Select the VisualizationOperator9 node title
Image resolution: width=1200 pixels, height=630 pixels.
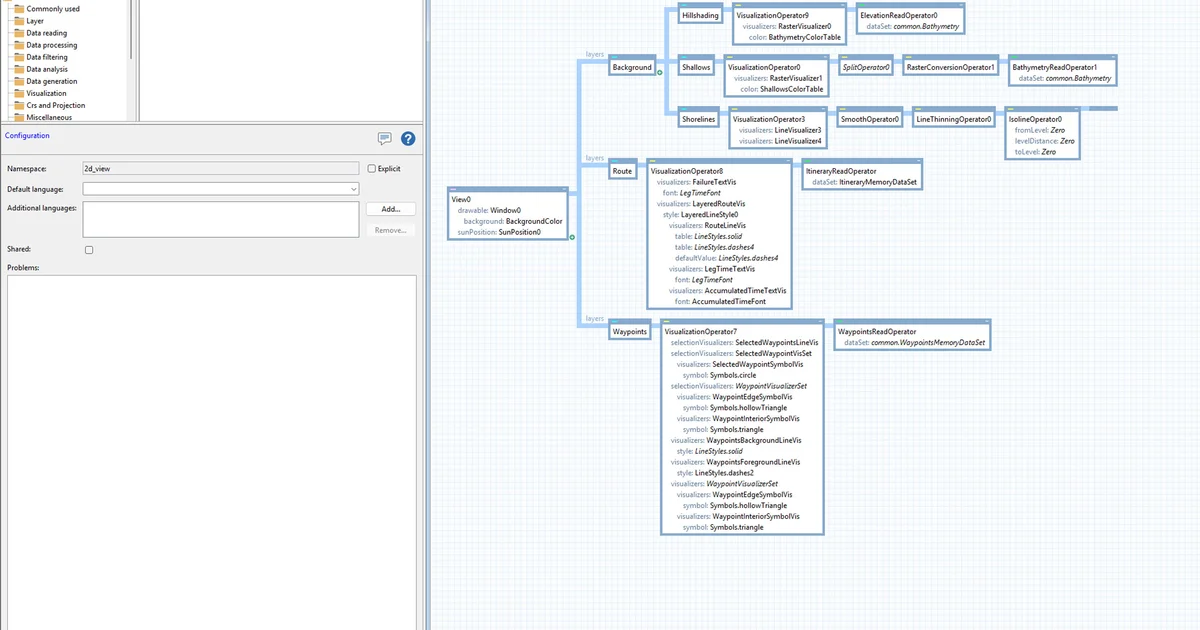coord(772,16)
